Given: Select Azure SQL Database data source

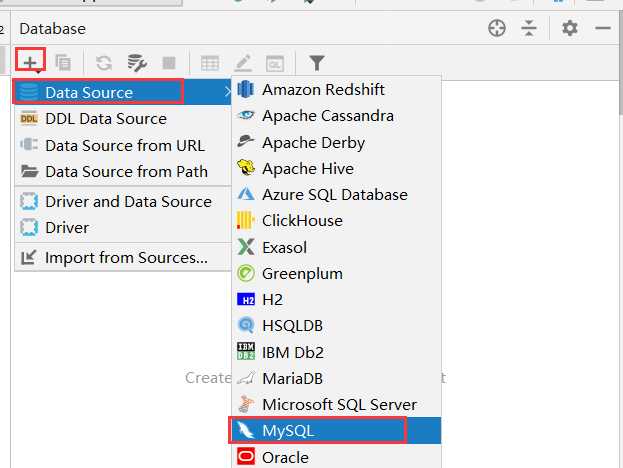Looking at the screenshot, I should point(337,195).
